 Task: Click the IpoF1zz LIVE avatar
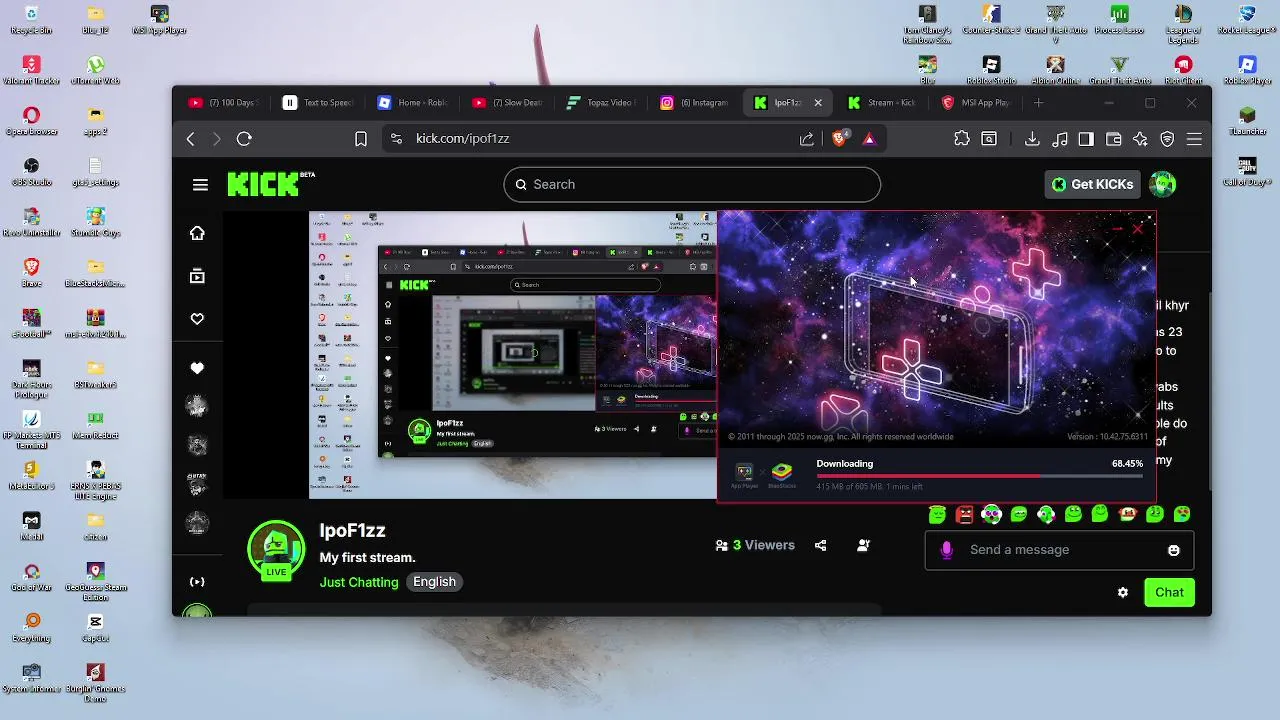pos(276,550)
